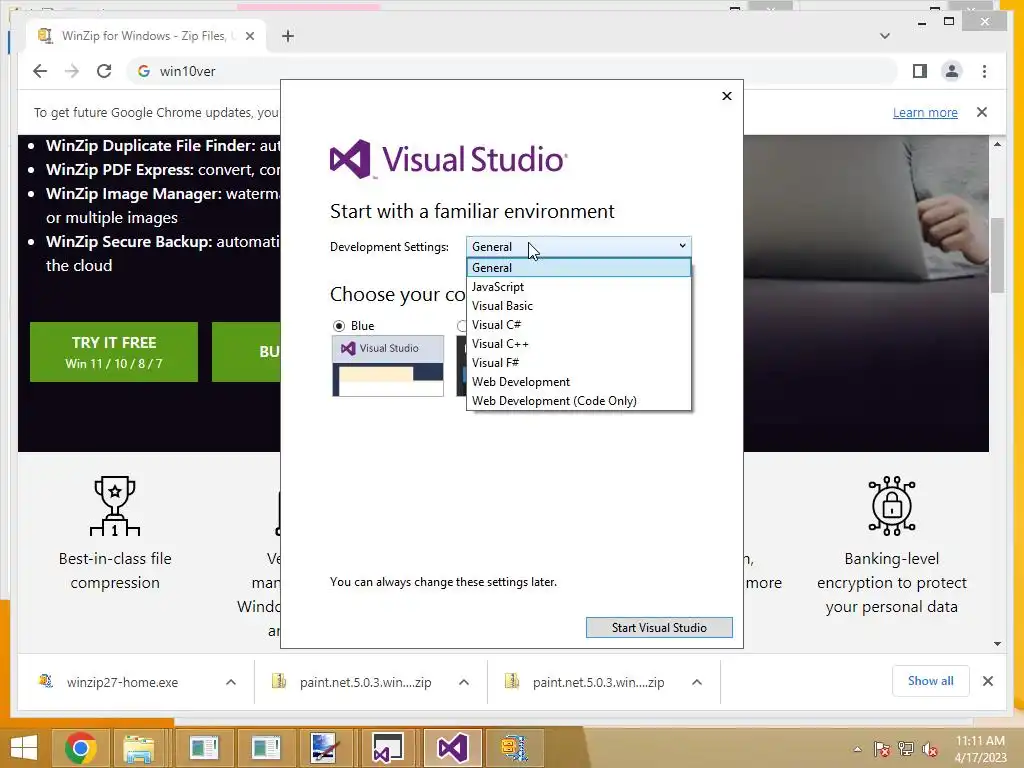The height and width of the screenshot is (768, 1024).
Task: Expand options for second paint.net zip download
Action: (697, 682)
